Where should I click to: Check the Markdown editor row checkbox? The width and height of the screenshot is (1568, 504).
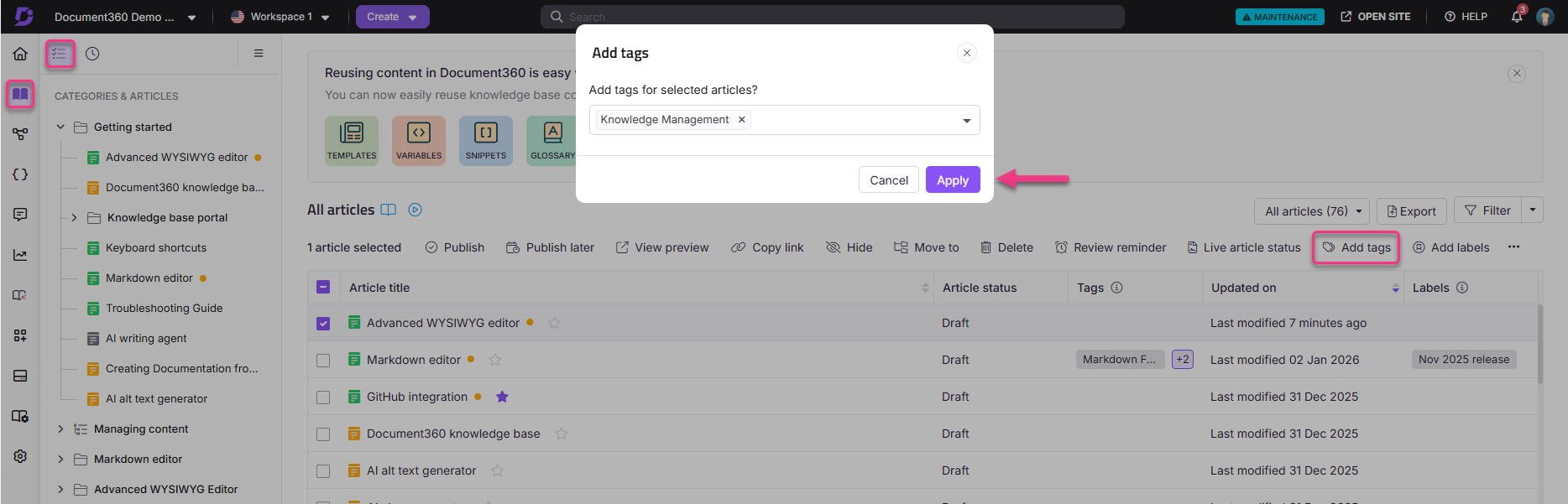[323, 361]
